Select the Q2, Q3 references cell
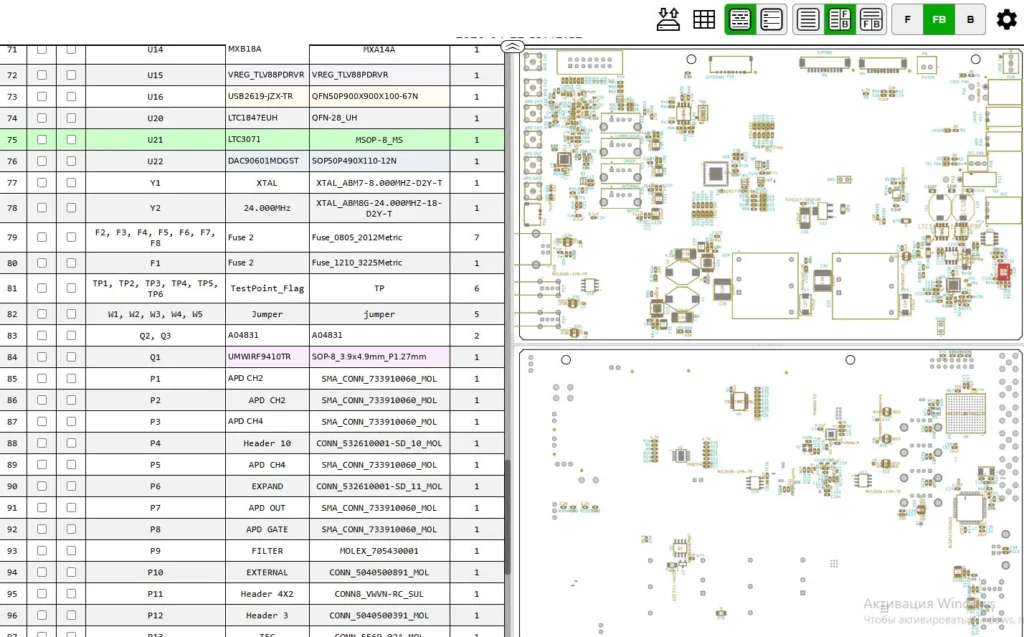 155,335
